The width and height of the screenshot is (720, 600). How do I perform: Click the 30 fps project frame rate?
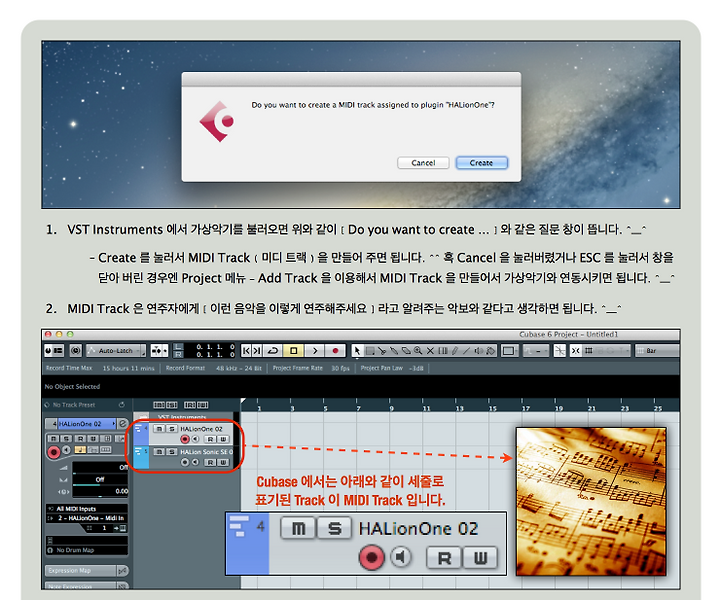[341, 368]
